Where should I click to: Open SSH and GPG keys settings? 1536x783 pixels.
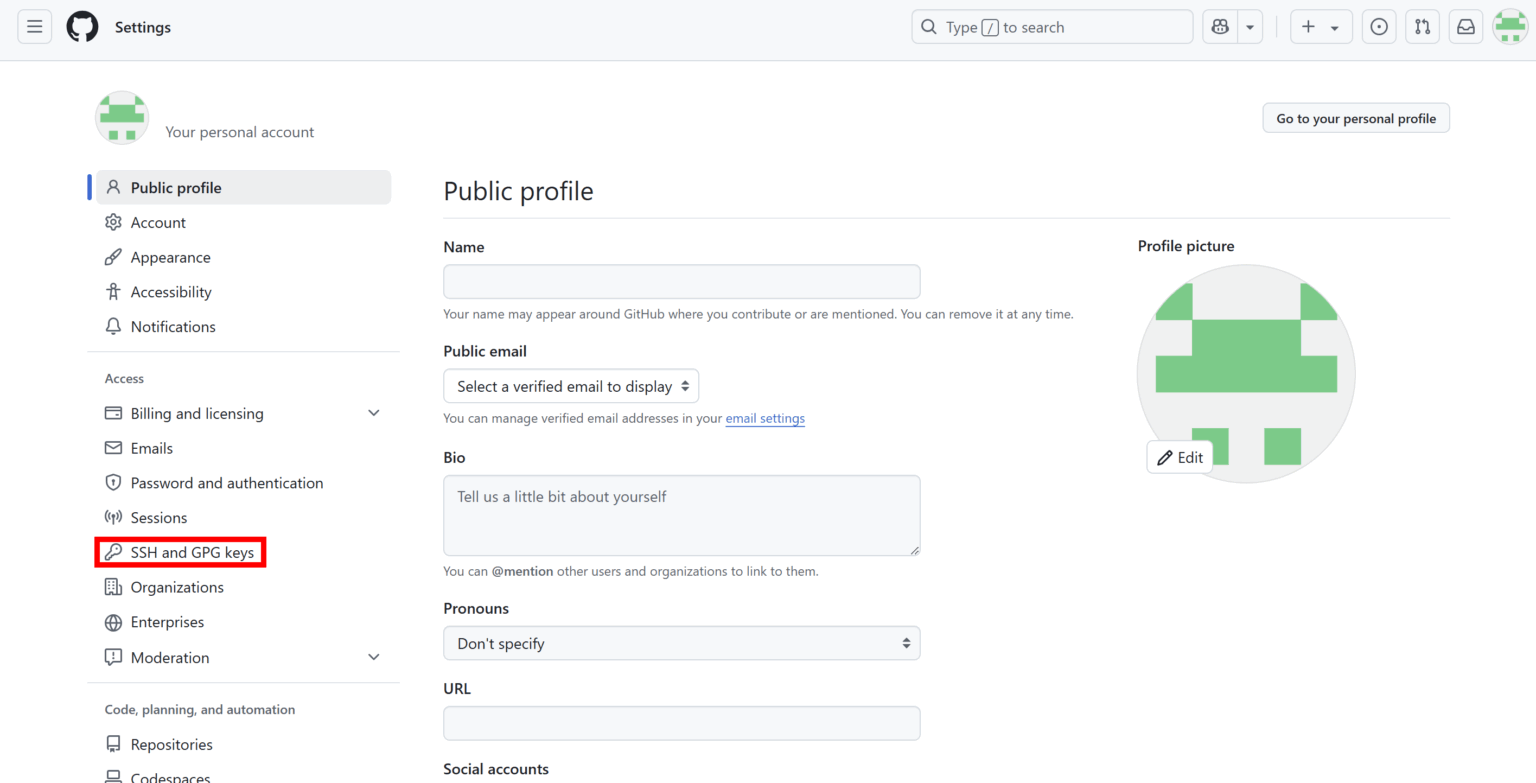(x=192, y=552)
